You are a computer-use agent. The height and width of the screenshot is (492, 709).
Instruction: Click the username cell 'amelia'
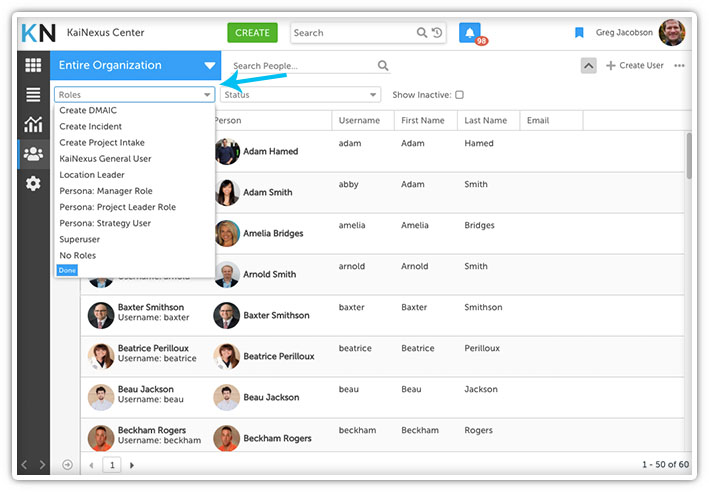point(352,226)
